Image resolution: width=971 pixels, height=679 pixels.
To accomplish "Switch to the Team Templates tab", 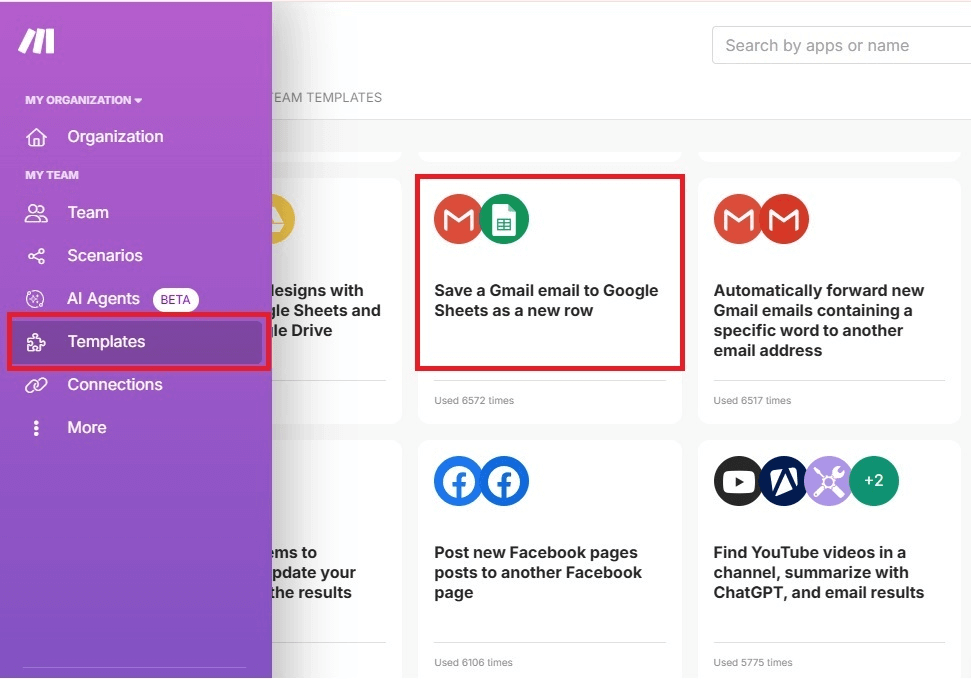I will [x=327, y=98].
